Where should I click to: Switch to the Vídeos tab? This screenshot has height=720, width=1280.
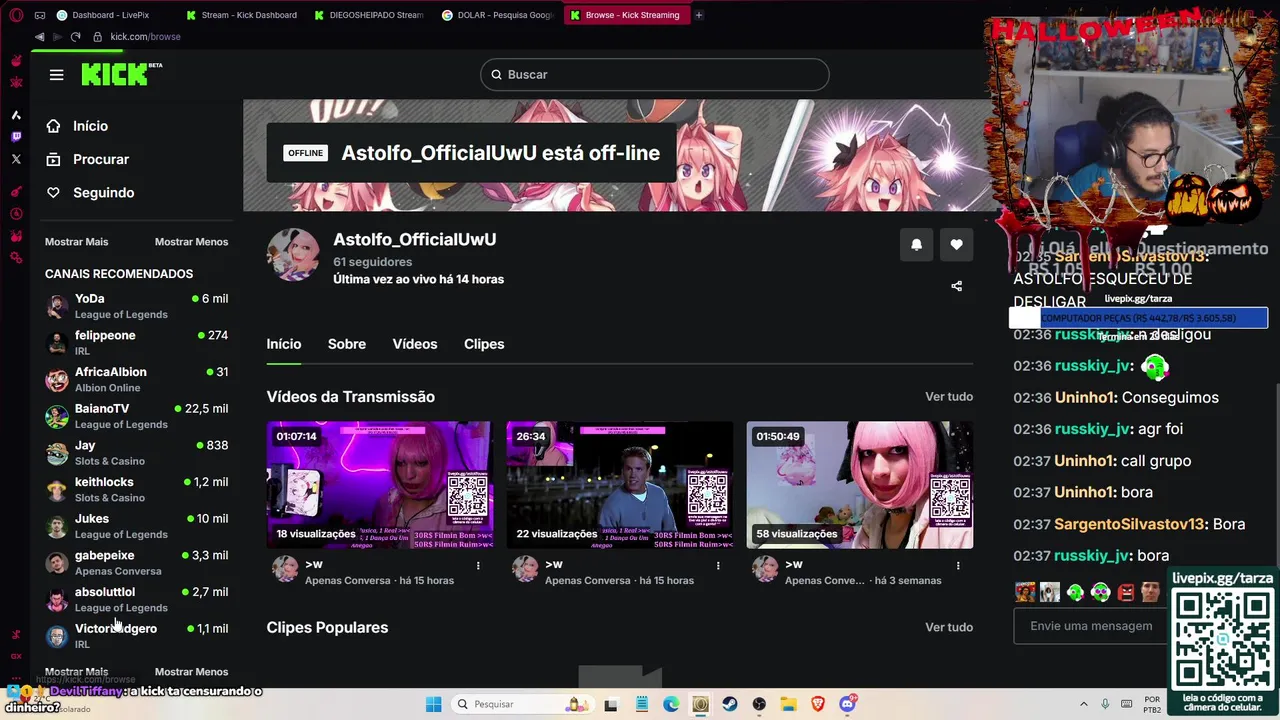point(415,344)
